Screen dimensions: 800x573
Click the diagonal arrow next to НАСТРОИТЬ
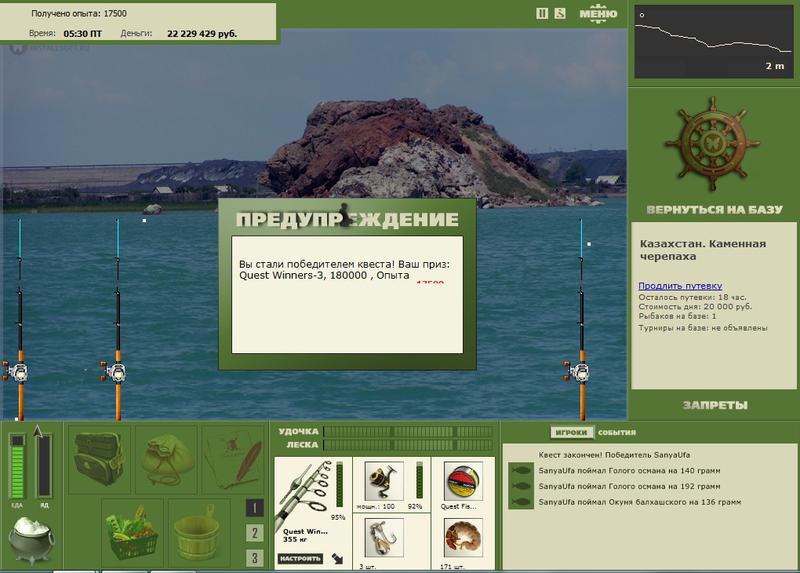click(337, 558)
